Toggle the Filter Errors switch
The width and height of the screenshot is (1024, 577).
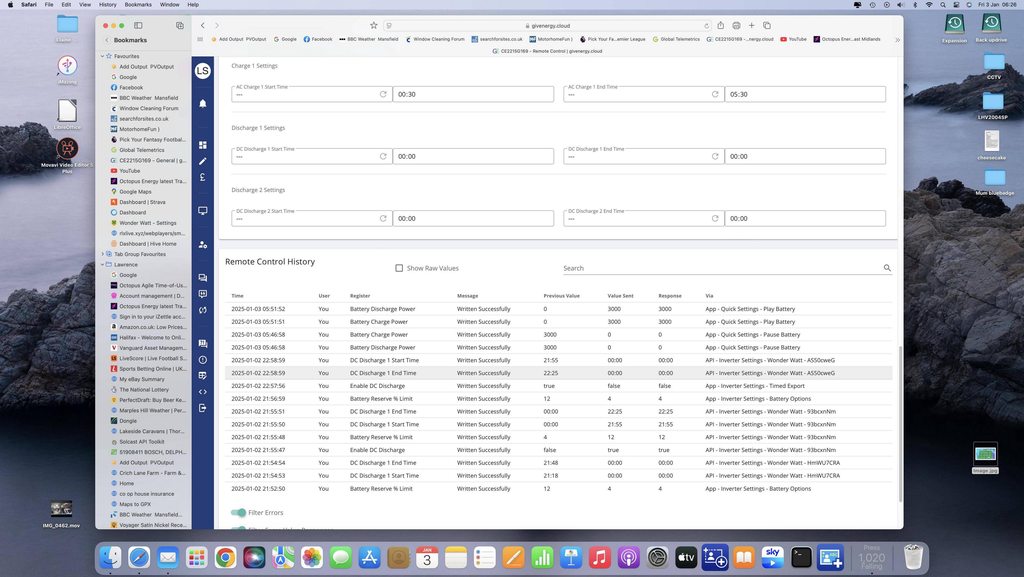[239, 512]
